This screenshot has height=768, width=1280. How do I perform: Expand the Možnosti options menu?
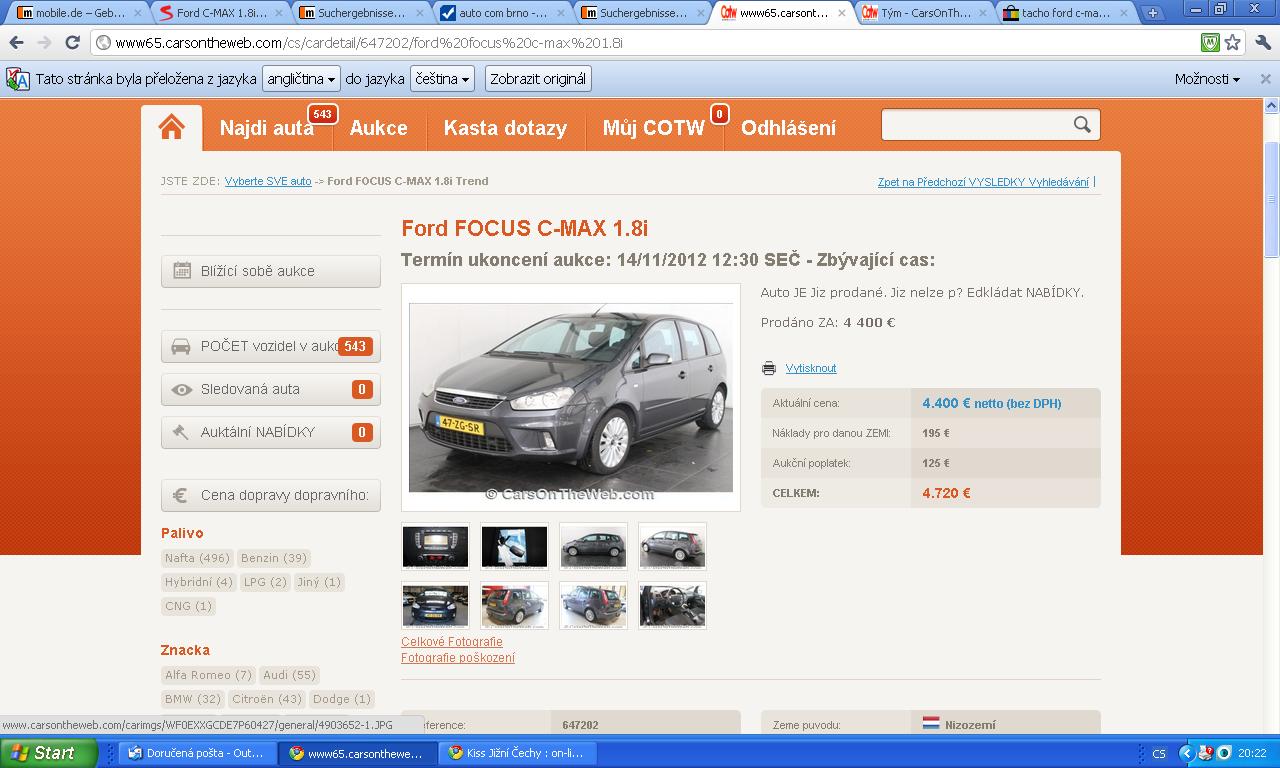click(x=1207, y=79)
